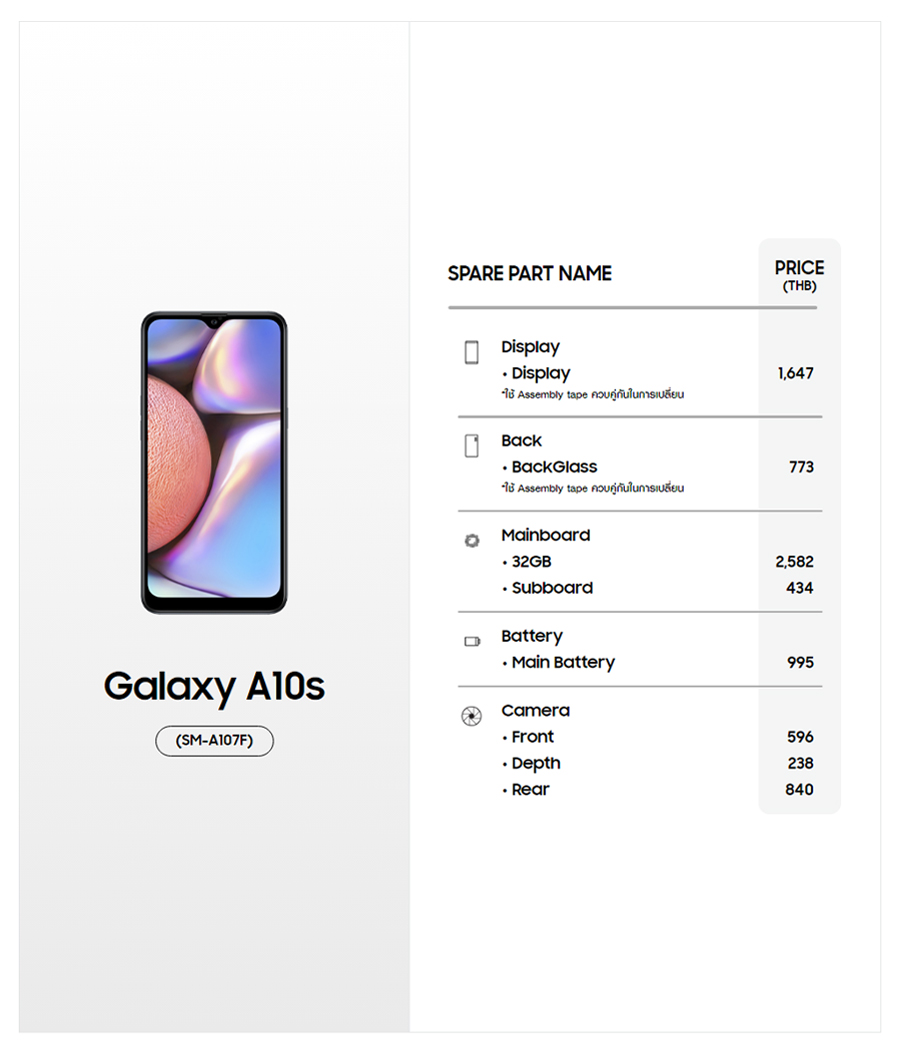Select the Subboard item
The image size is (900, 1063).
552,588
